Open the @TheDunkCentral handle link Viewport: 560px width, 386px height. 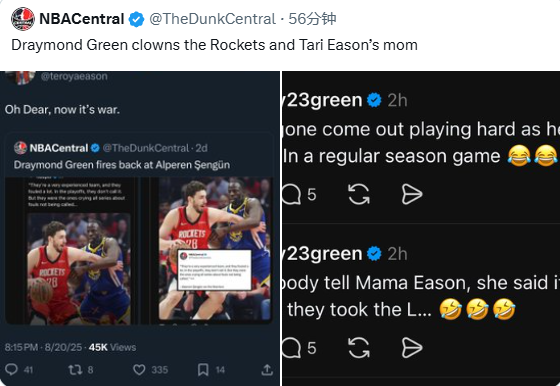pos(212,19)
